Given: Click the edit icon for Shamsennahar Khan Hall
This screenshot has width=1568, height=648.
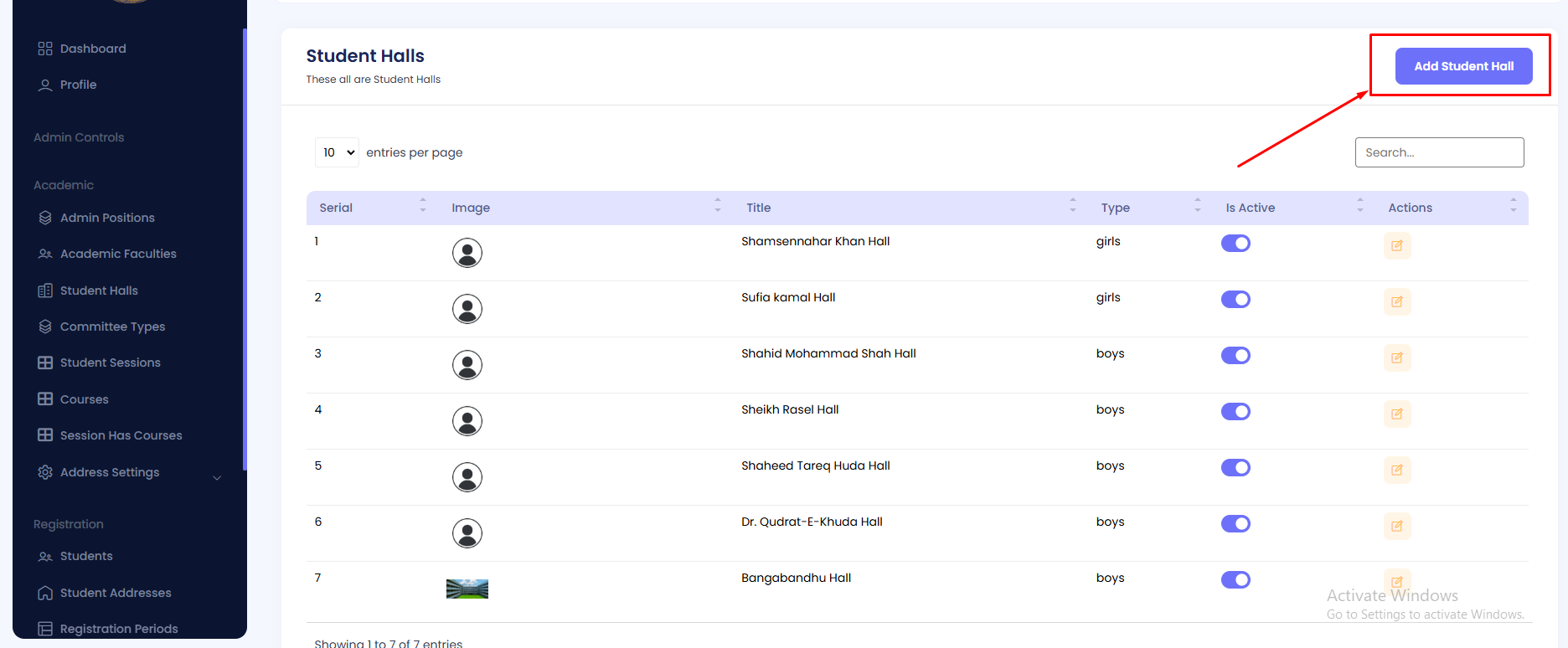Looking at the screenshot, I should 1396,246.
